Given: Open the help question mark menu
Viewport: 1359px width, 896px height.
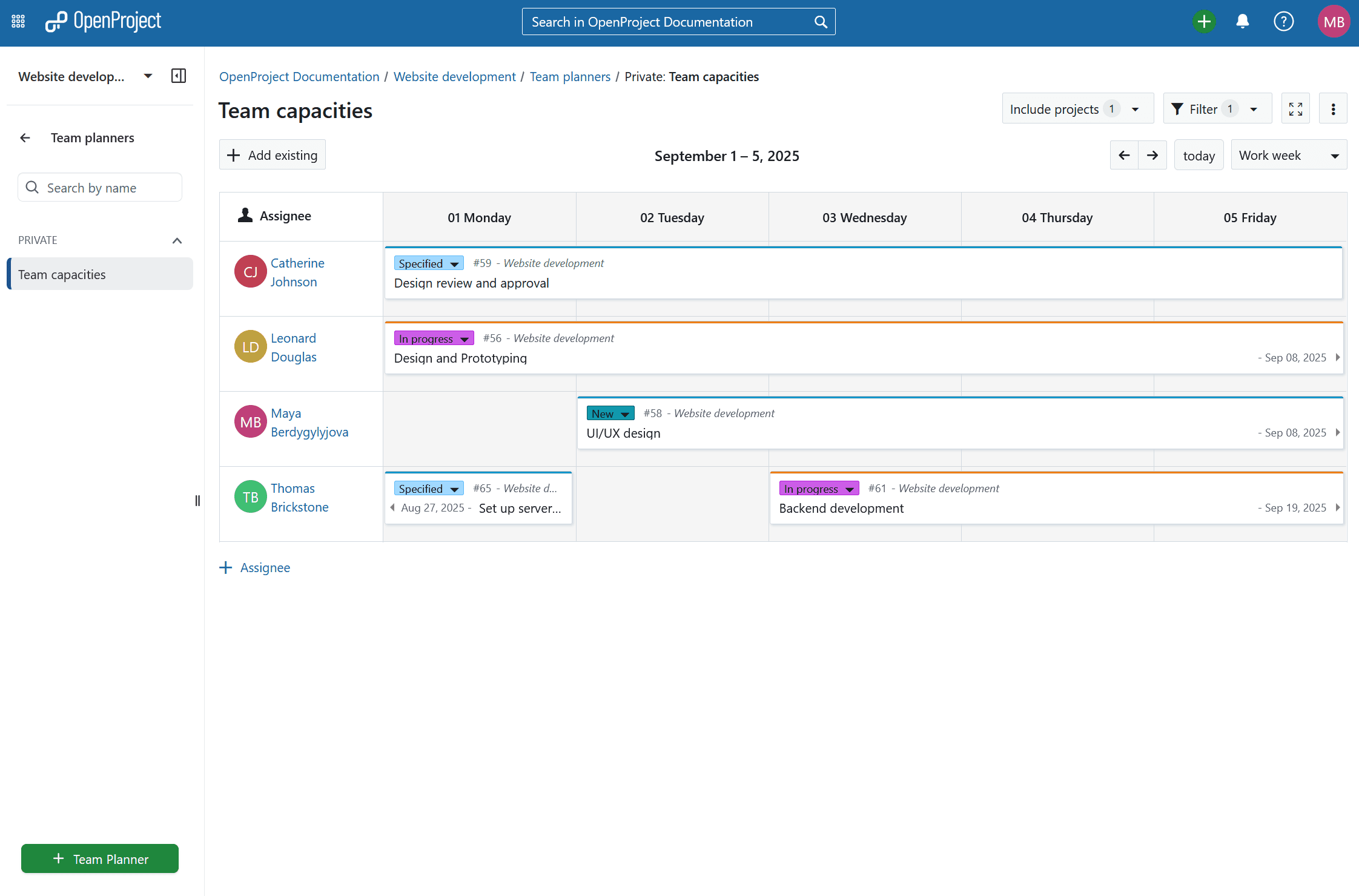Looking at the screenshot, I should click(x=1283, y=22).
